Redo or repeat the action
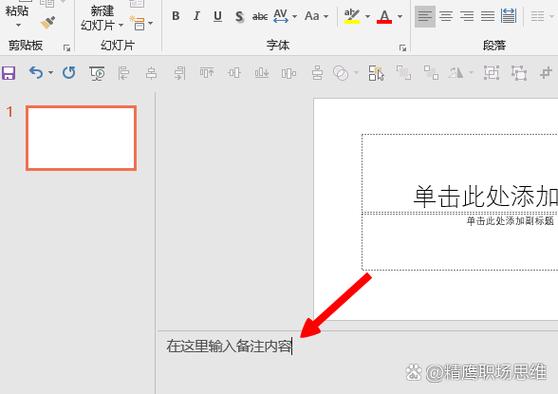The width and height of the screenshot is (558, 394). click(x=69, y=73)
